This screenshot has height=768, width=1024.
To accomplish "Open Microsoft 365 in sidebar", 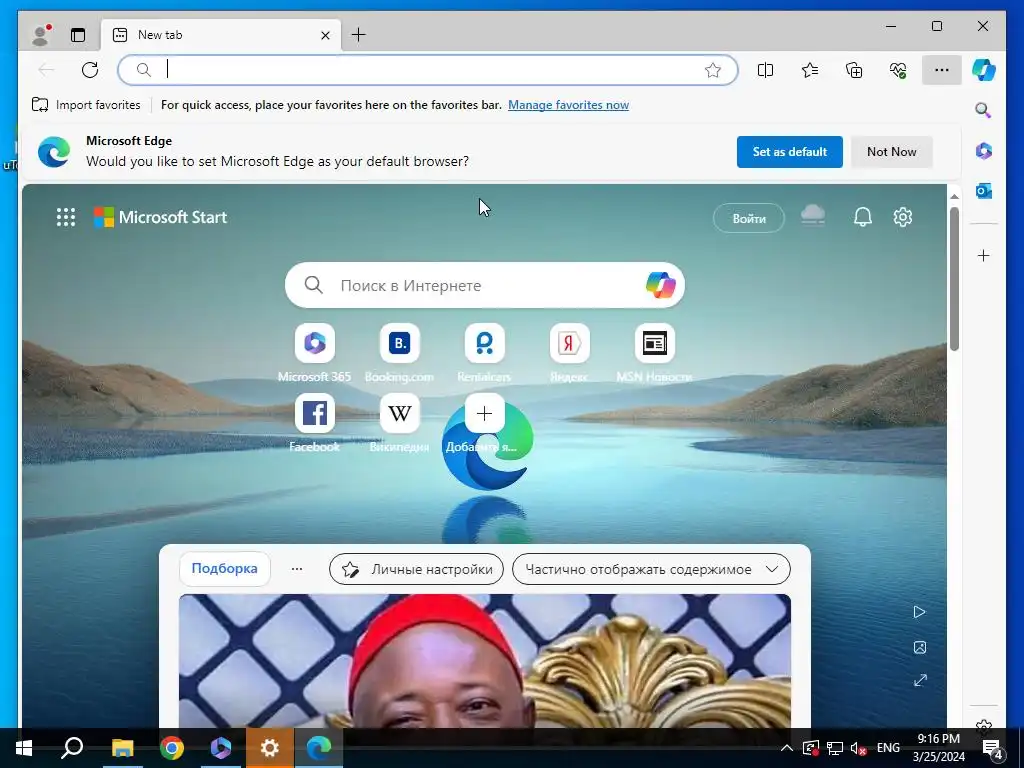I will point(984,151).
